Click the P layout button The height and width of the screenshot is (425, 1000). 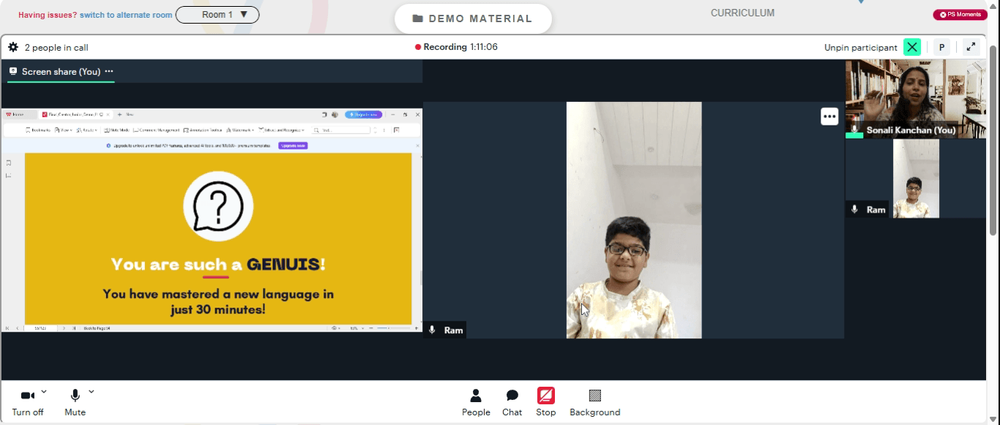coord(941,47)
